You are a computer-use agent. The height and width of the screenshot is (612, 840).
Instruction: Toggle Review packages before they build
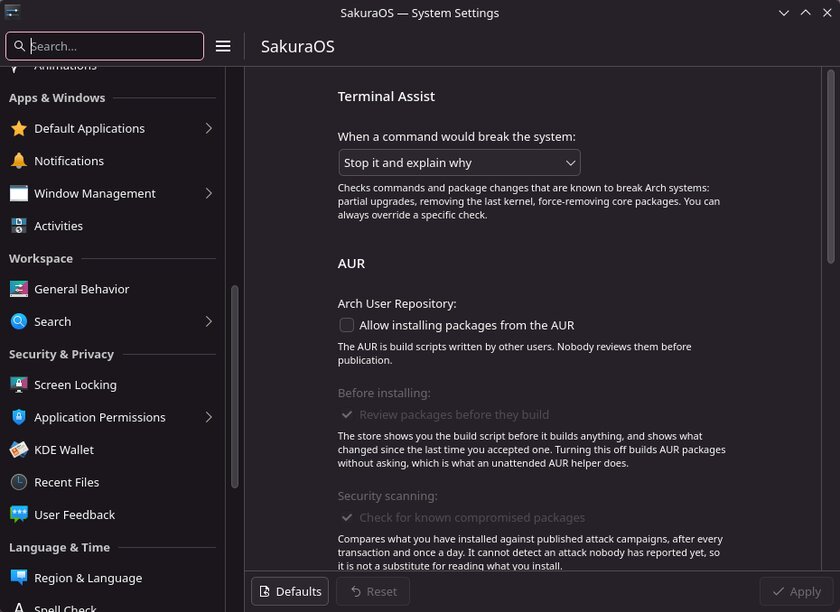[347, 415]
